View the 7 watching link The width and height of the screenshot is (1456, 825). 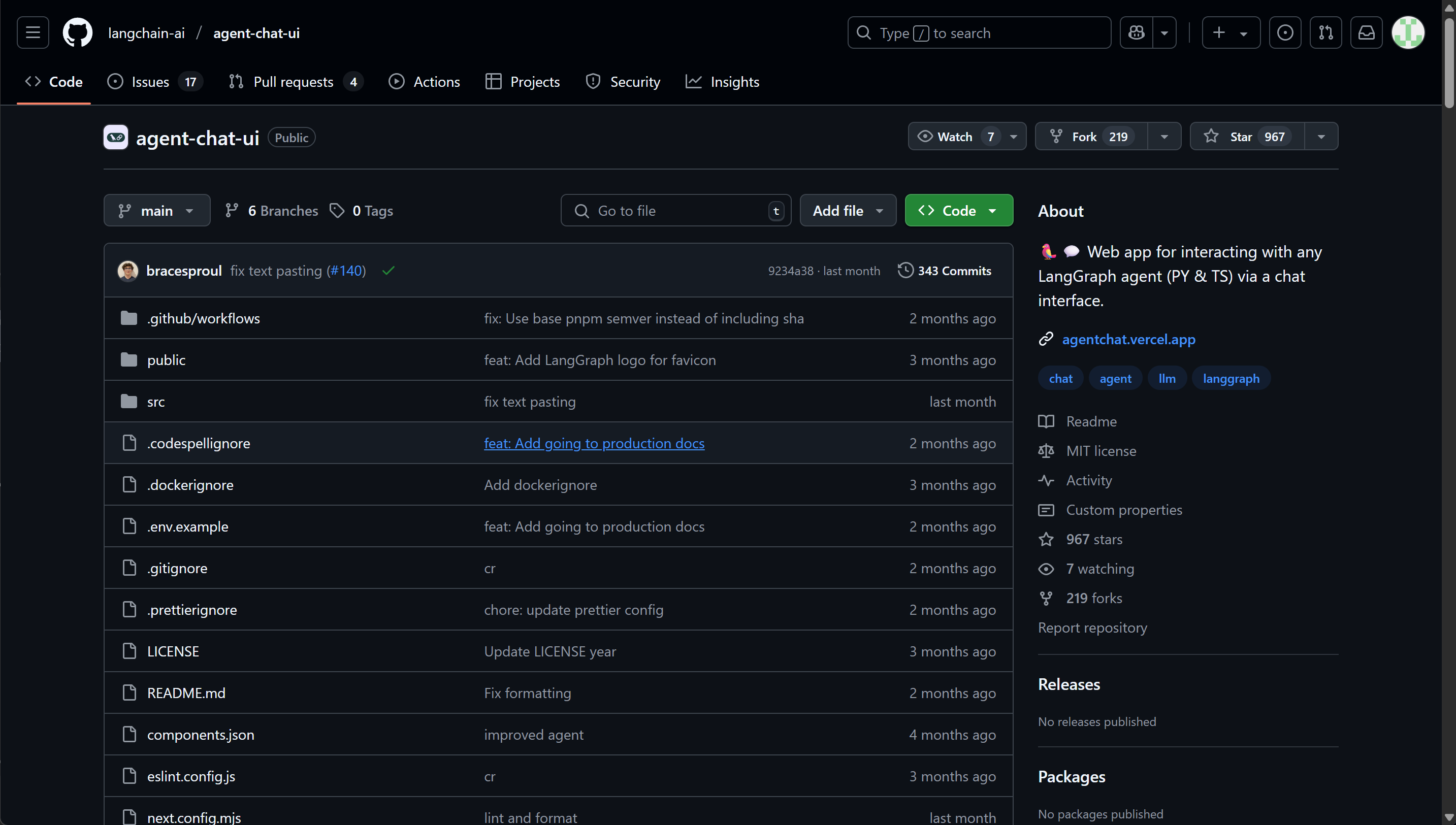click(x=1086, y=569)
